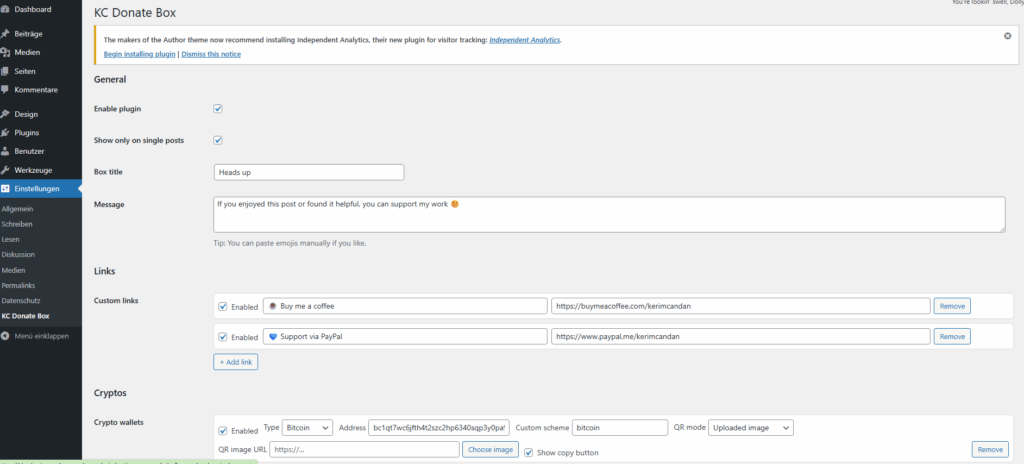Toggle the Enable plugin checkbox
Image resolution: width=1024 pixels, height=464 pixels.
tap(218, 108)
